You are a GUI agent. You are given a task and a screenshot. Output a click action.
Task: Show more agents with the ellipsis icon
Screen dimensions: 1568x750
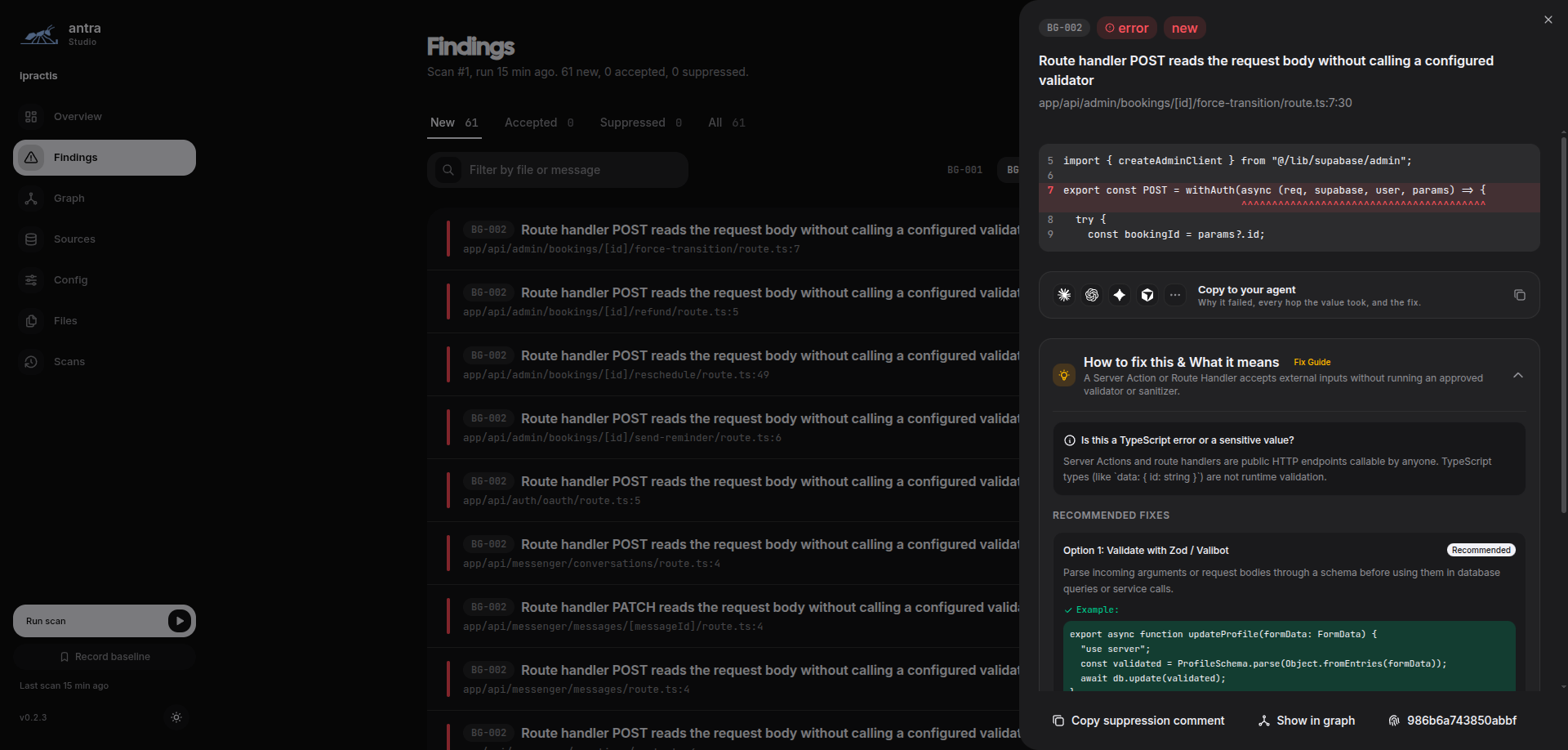tap(1175, 295)
